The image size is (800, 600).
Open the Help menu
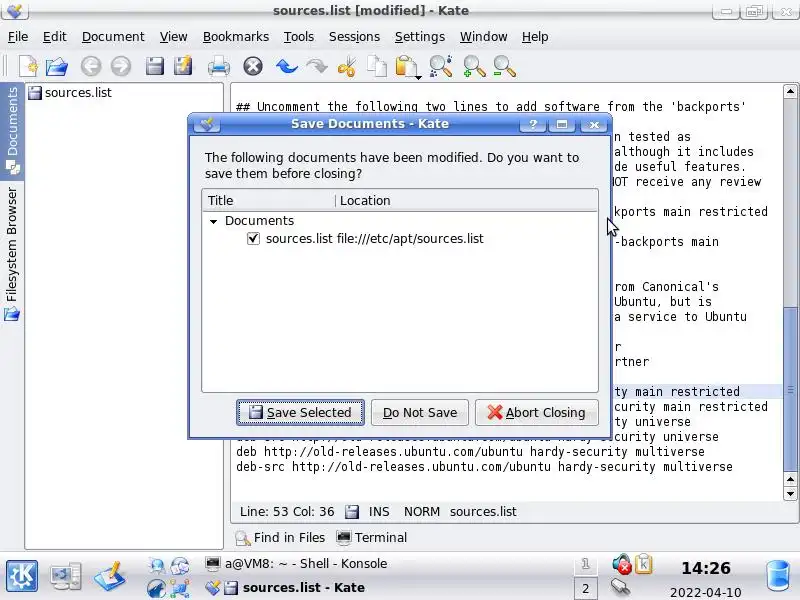coord(535,37)
